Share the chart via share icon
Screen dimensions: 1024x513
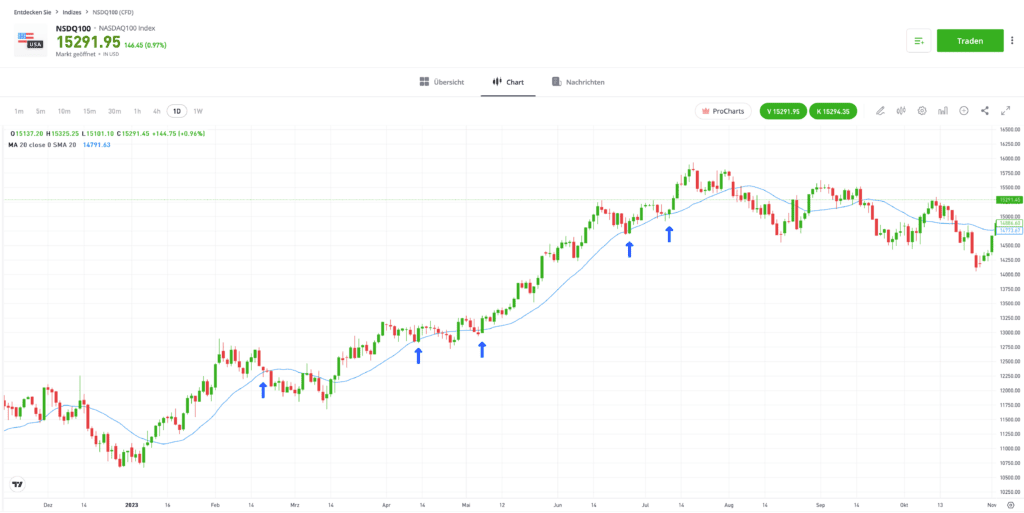tap(985, 111)
